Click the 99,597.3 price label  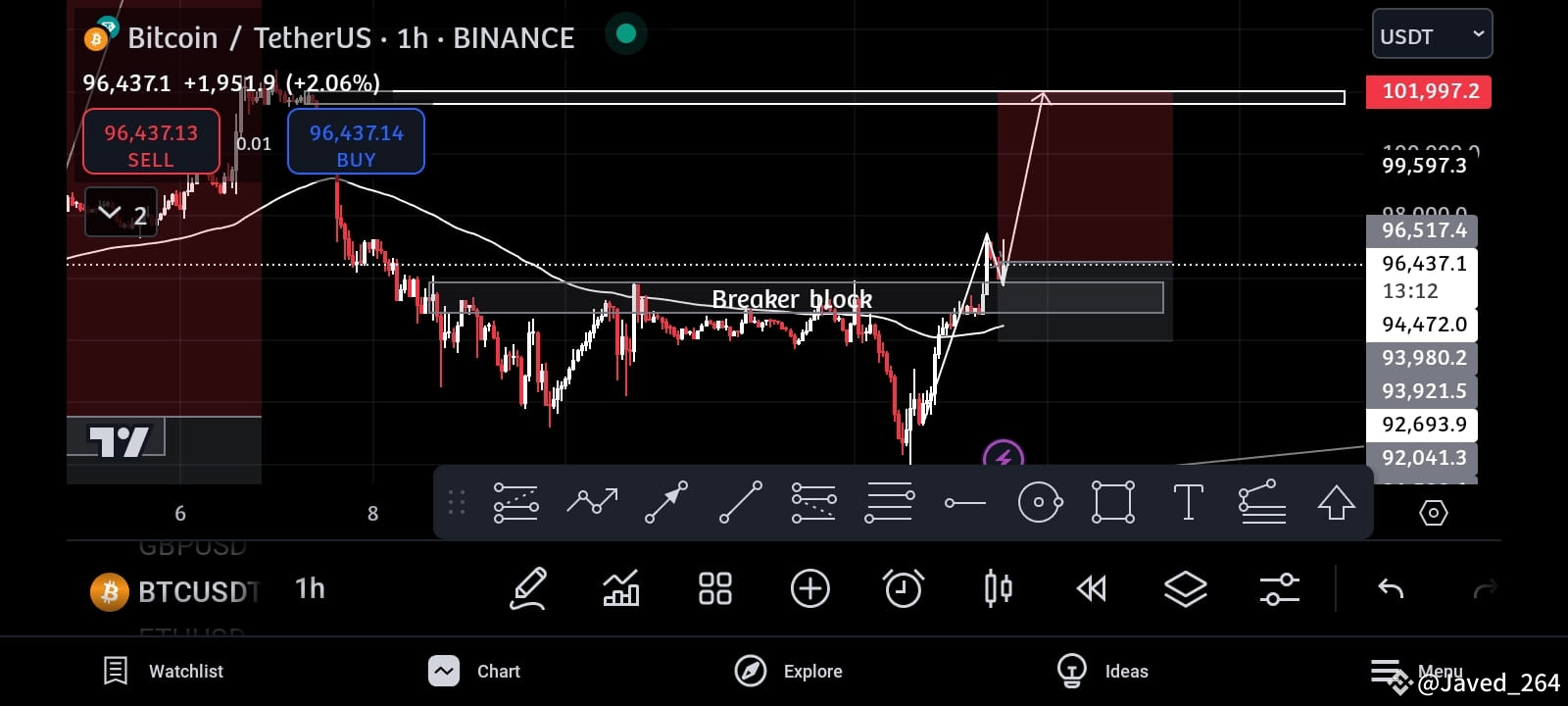point(1424,165)
